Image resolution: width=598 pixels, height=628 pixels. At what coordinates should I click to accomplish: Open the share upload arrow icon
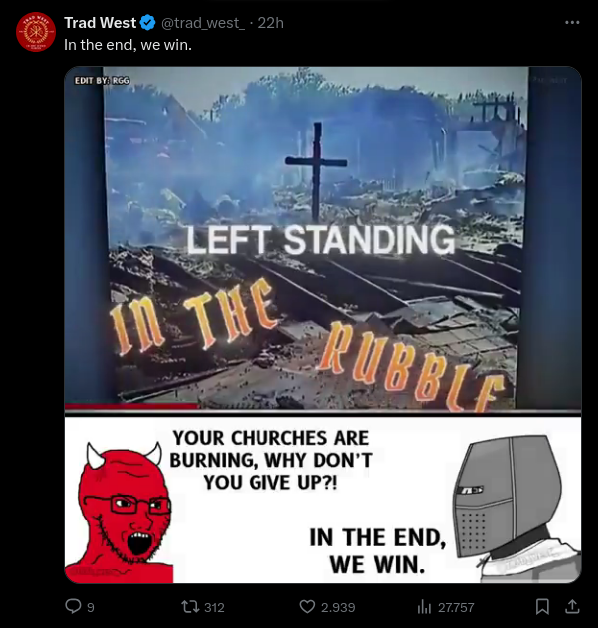(572, 606)
